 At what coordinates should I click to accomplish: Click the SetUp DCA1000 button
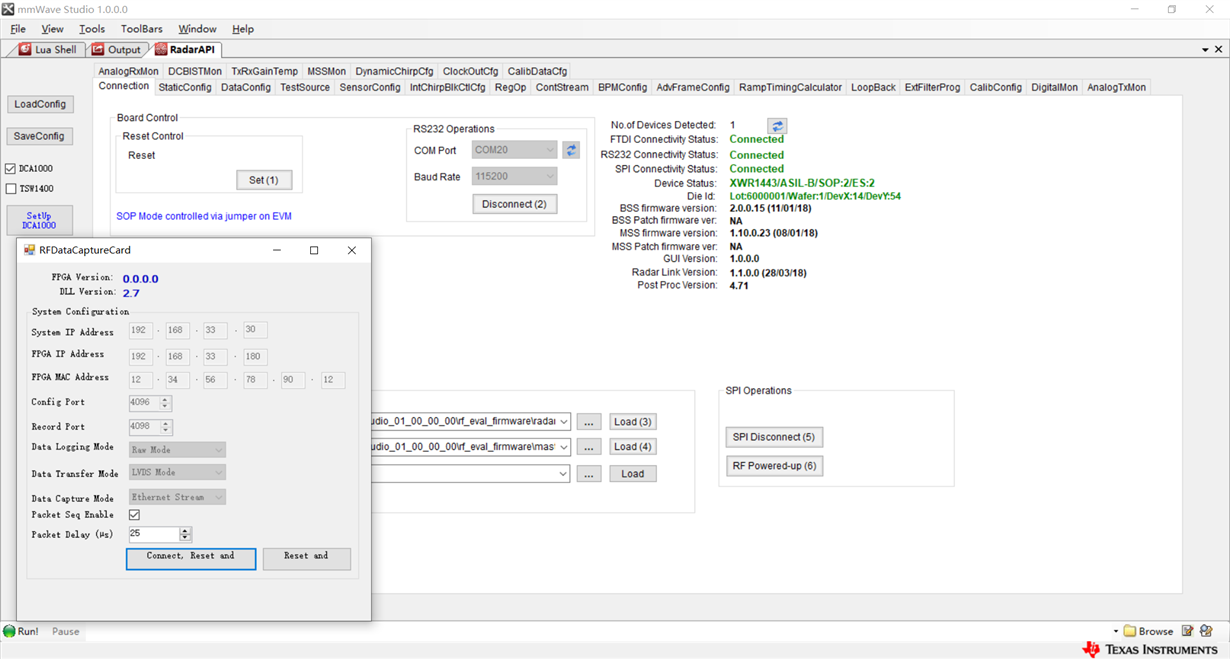coord(40,220)
